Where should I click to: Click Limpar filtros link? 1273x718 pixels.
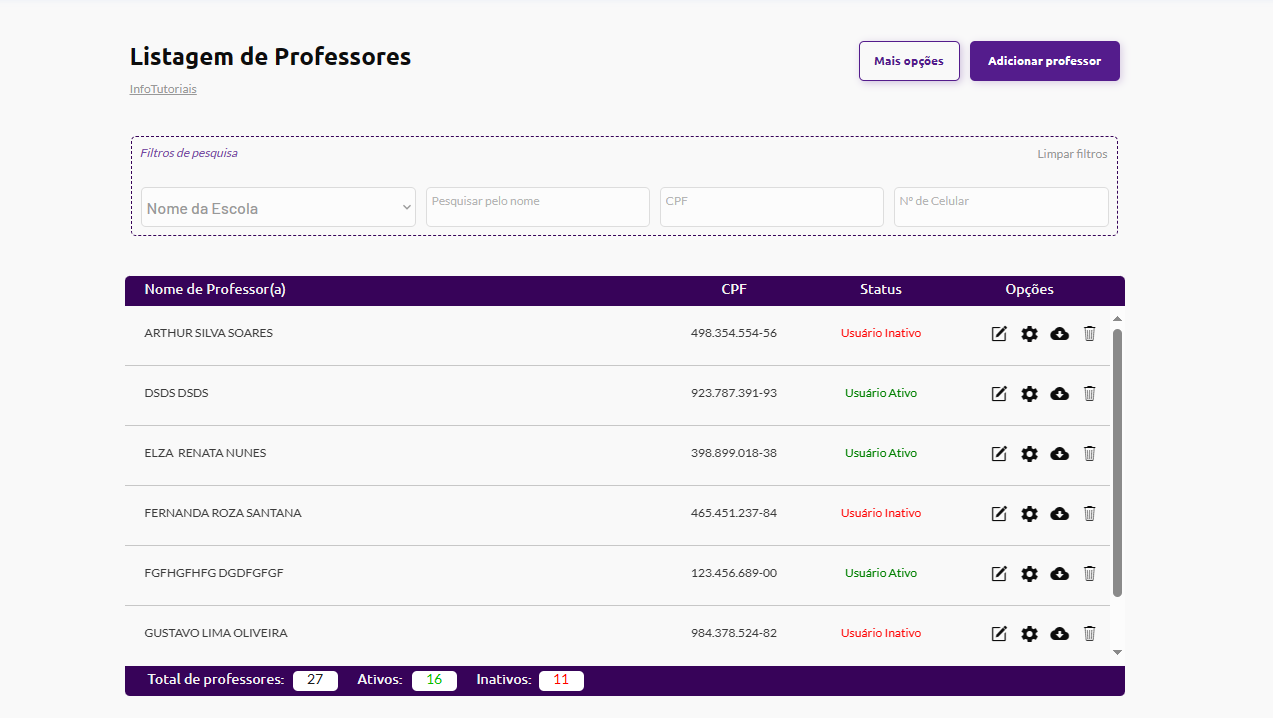click(x=1072, y=154)
